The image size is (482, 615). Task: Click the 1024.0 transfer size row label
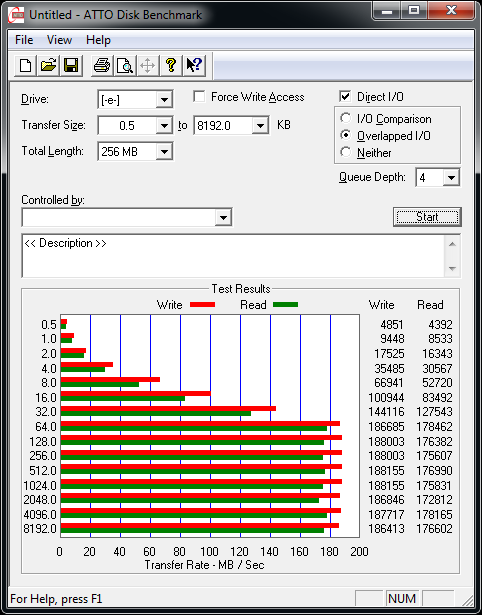(40, 486)
